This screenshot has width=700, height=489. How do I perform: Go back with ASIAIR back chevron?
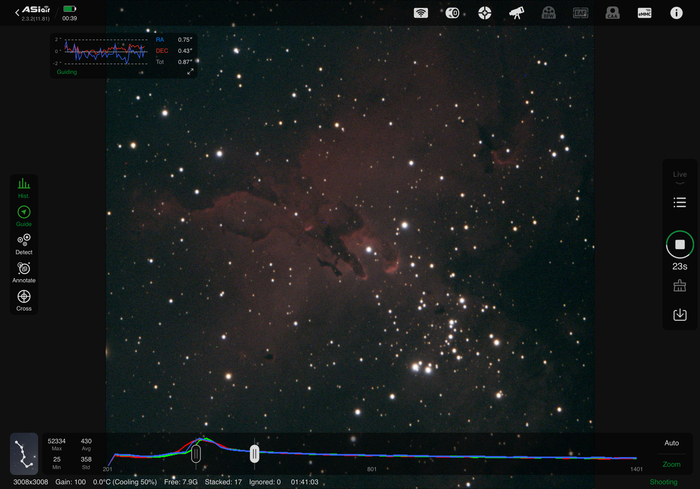click(16, 12)
